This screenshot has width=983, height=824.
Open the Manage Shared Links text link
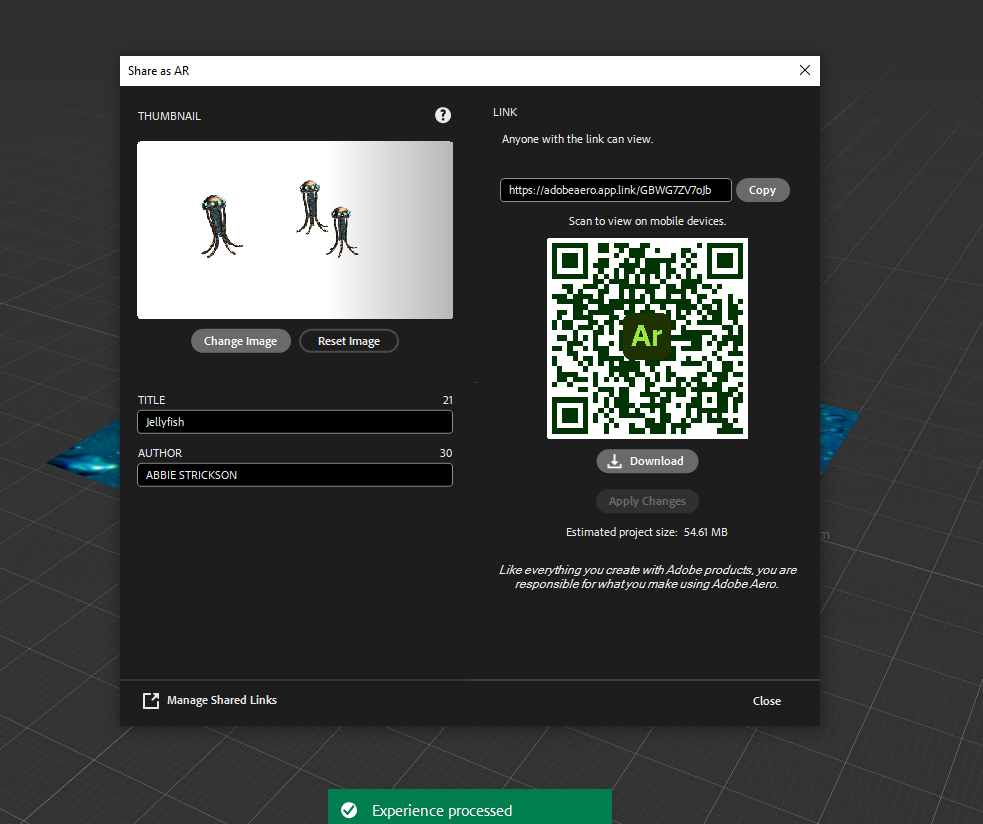[x=222, y=700]
